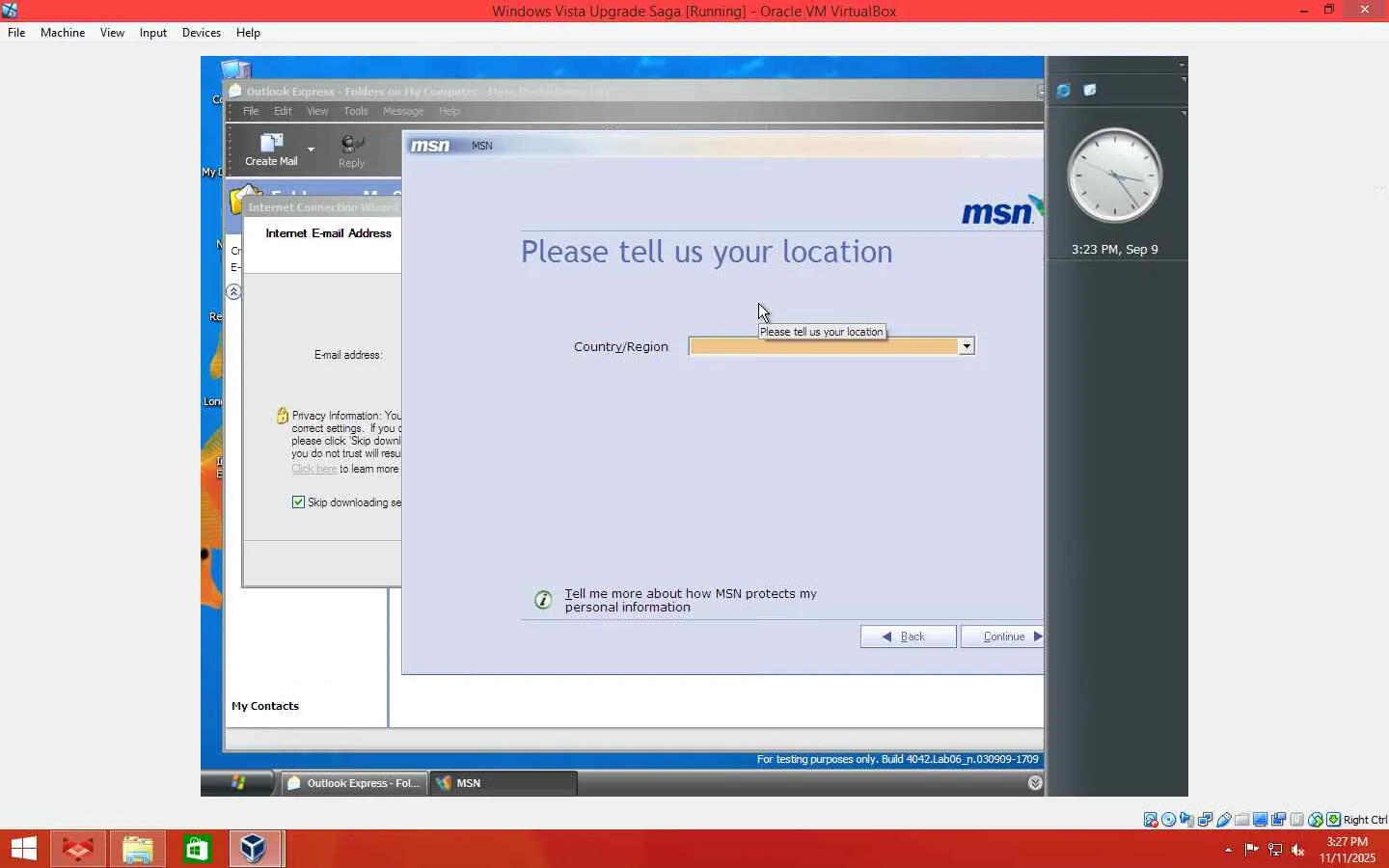The height and width of the screenshot is (868, 1389).
Task: Open File Explorer from the host taskbar
Action: [x=138, y=849]
